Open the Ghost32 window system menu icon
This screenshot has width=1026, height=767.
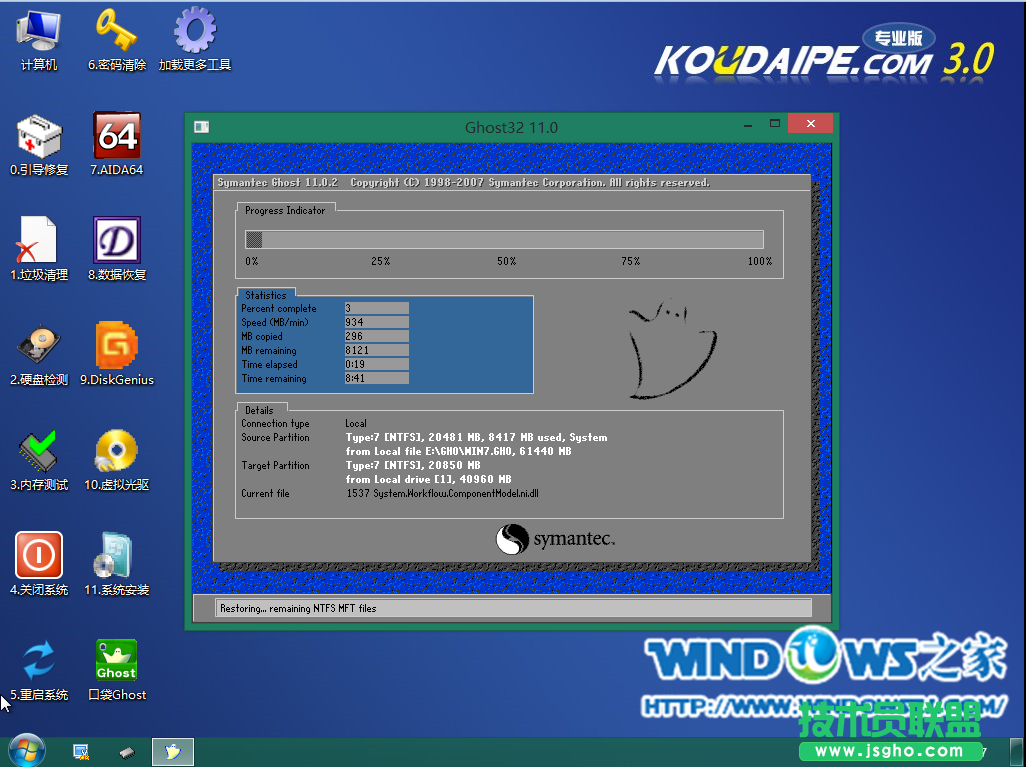click(x=202, y=127)
